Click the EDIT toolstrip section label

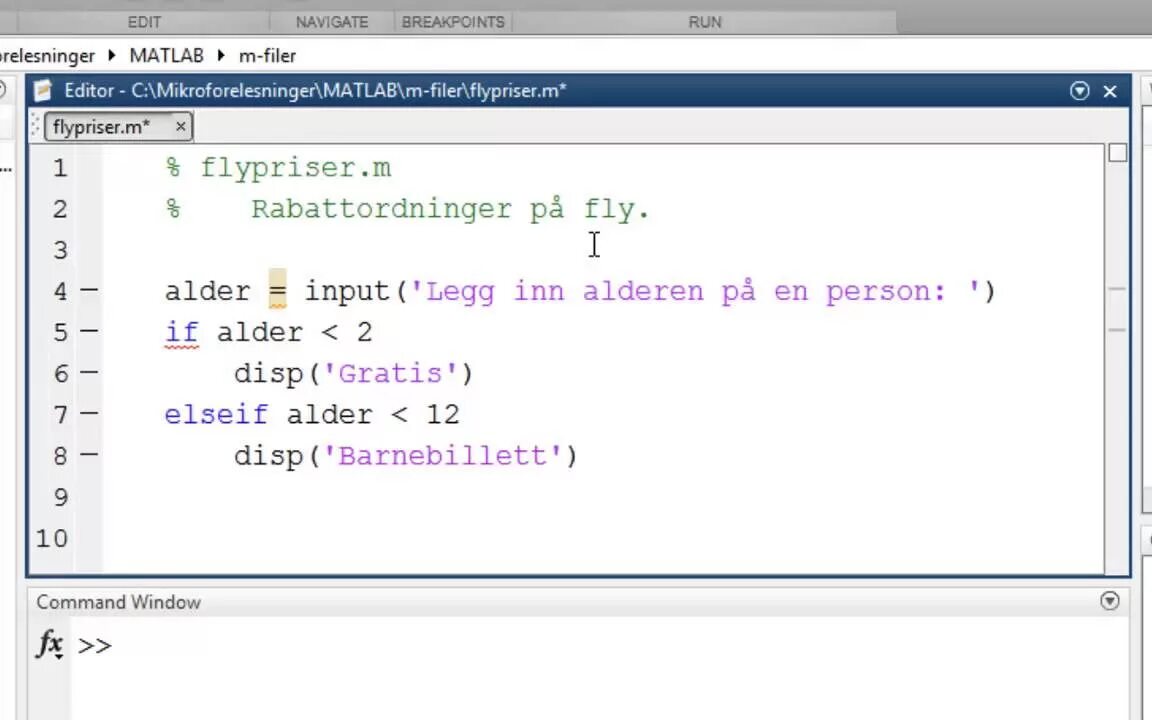(144, 22)
